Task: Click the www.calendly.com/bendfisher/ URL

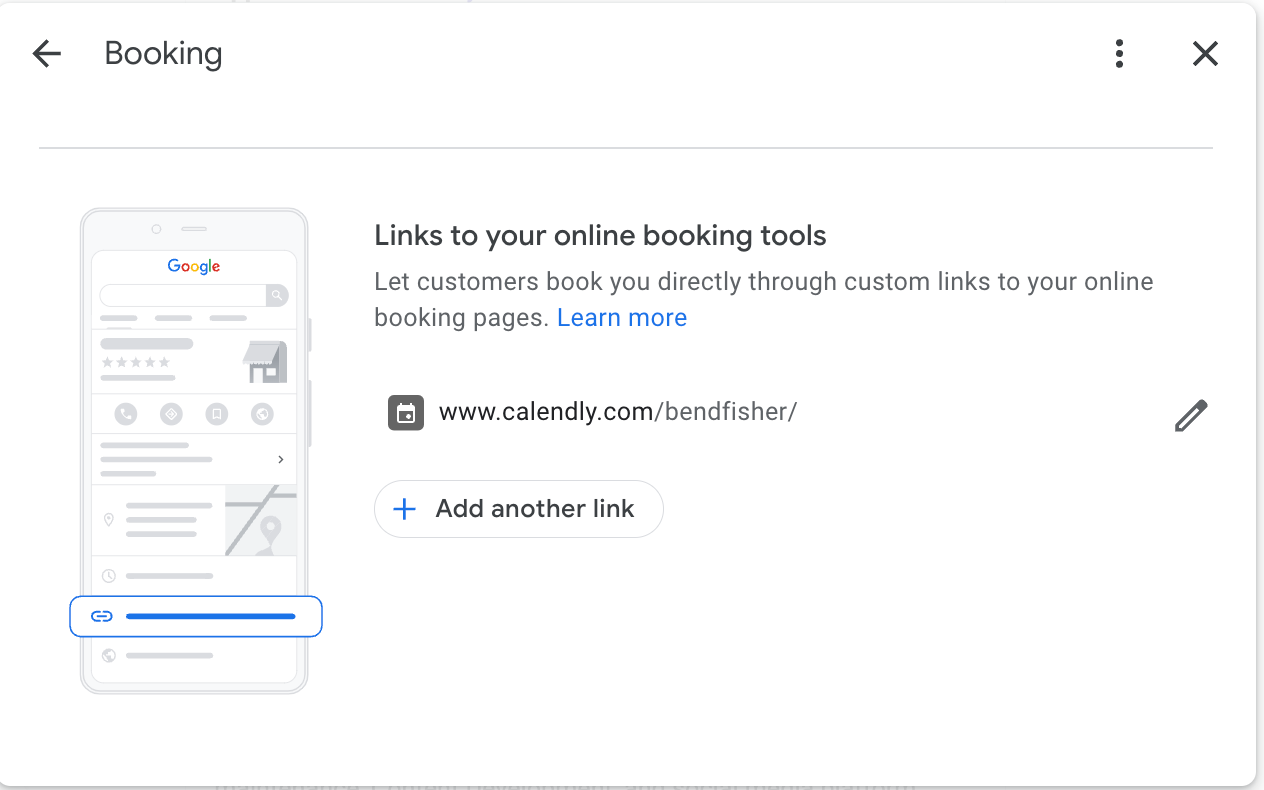Action: tap(617, 412)
